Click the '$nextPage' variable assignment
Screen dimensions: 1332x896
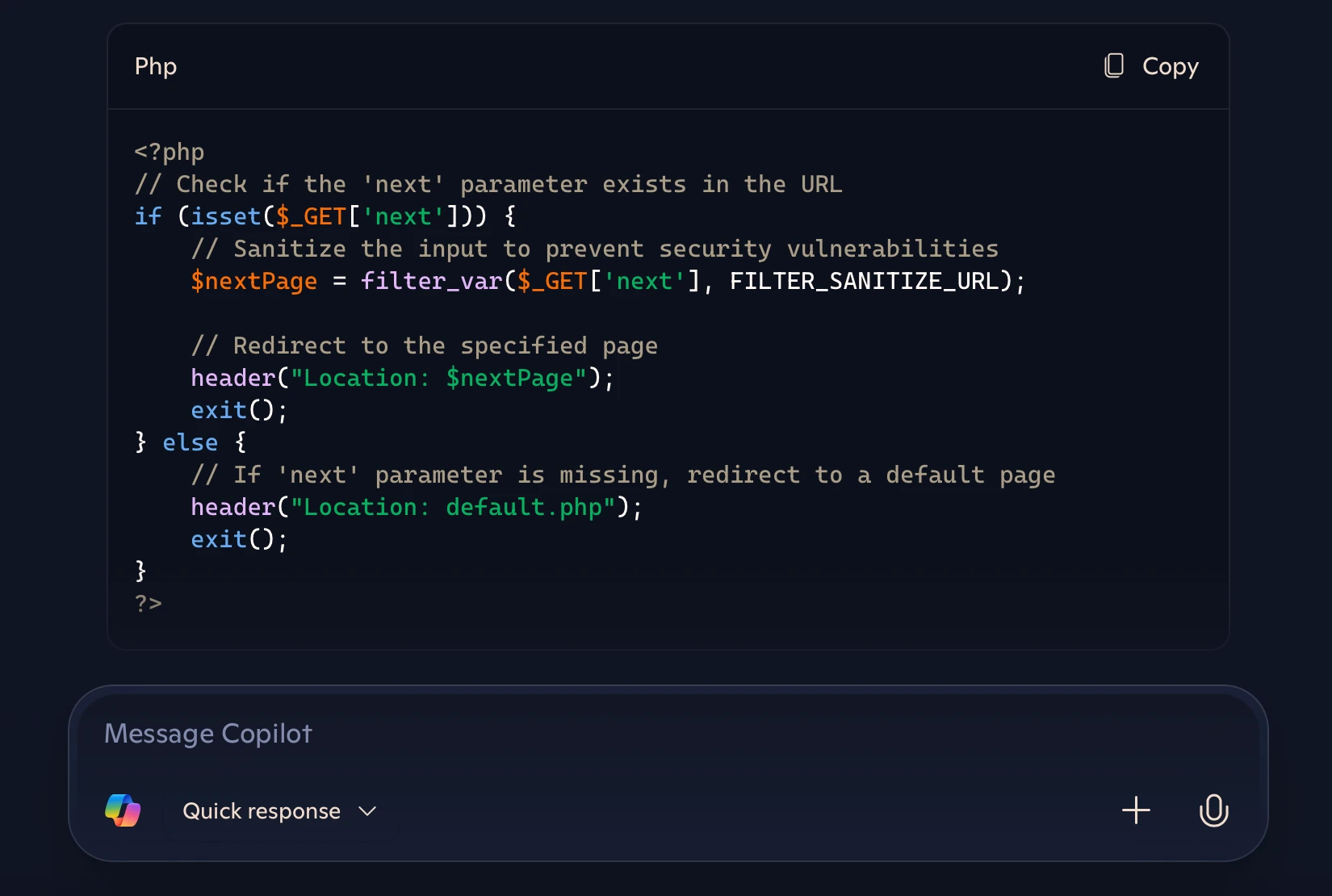click(254, 281)
